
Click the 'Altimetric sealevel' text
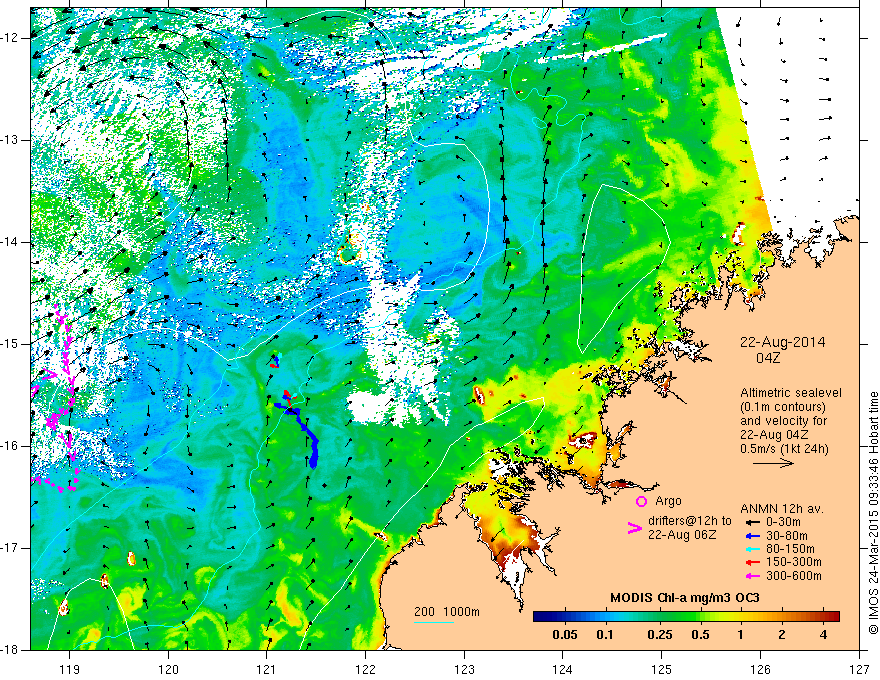[x=791, y=393]
